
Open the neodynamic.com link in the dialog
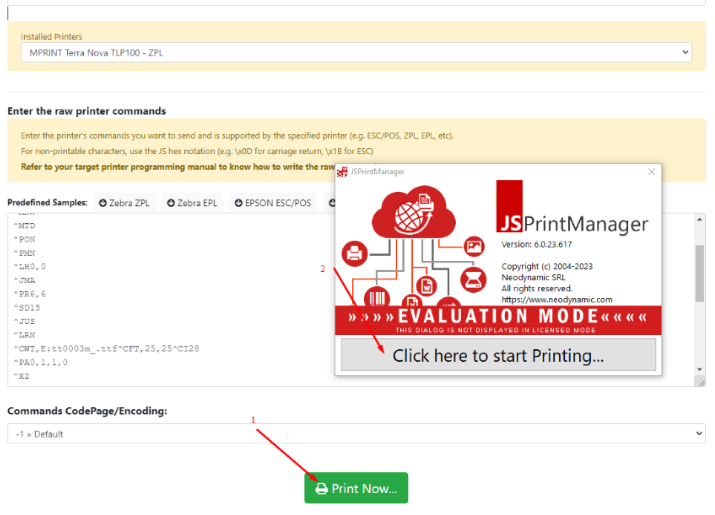point(556,299)
